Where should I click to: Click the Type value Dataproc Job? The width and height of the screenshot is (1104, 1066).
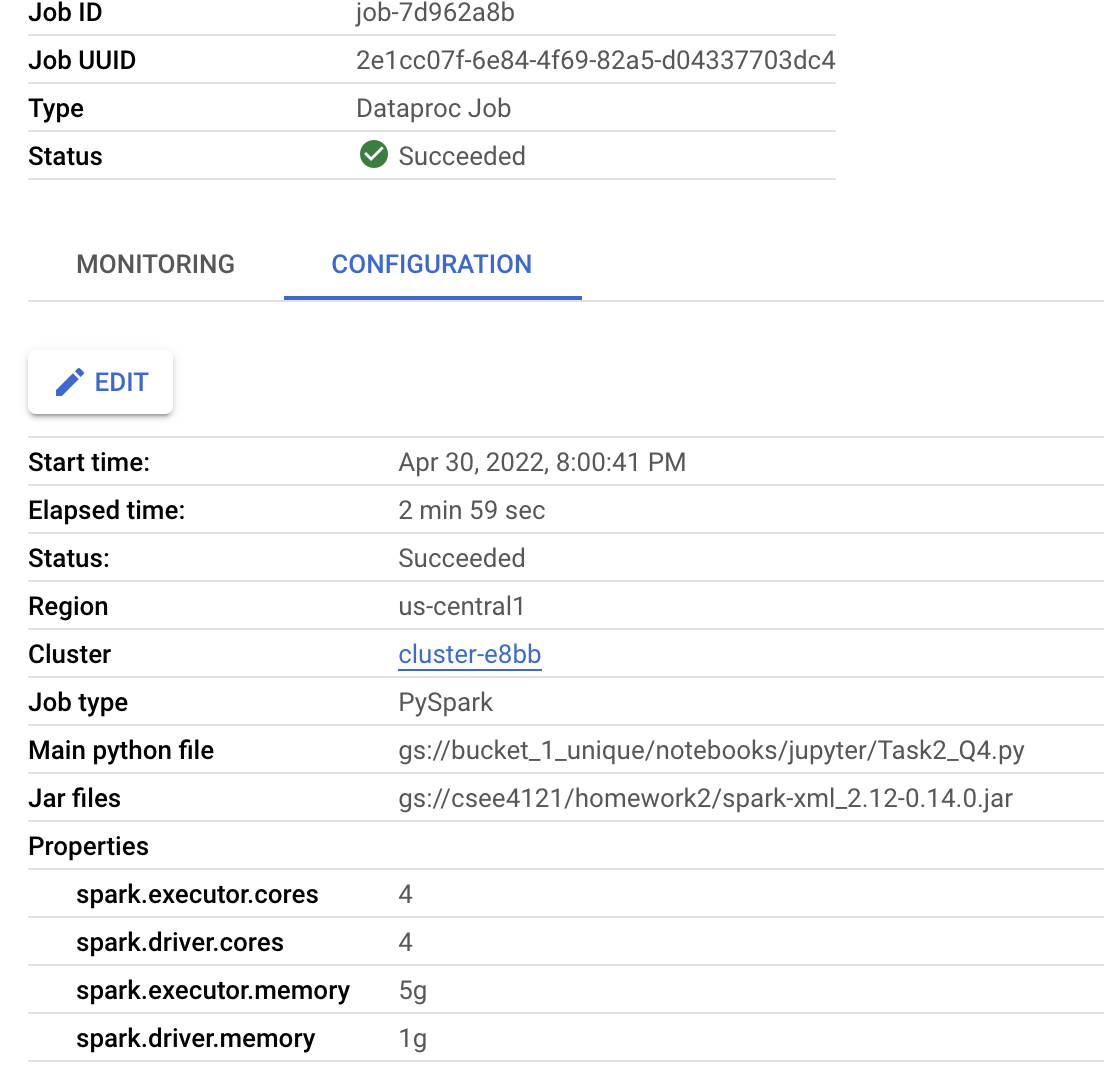pyautogui.click(x=434, y=108)
